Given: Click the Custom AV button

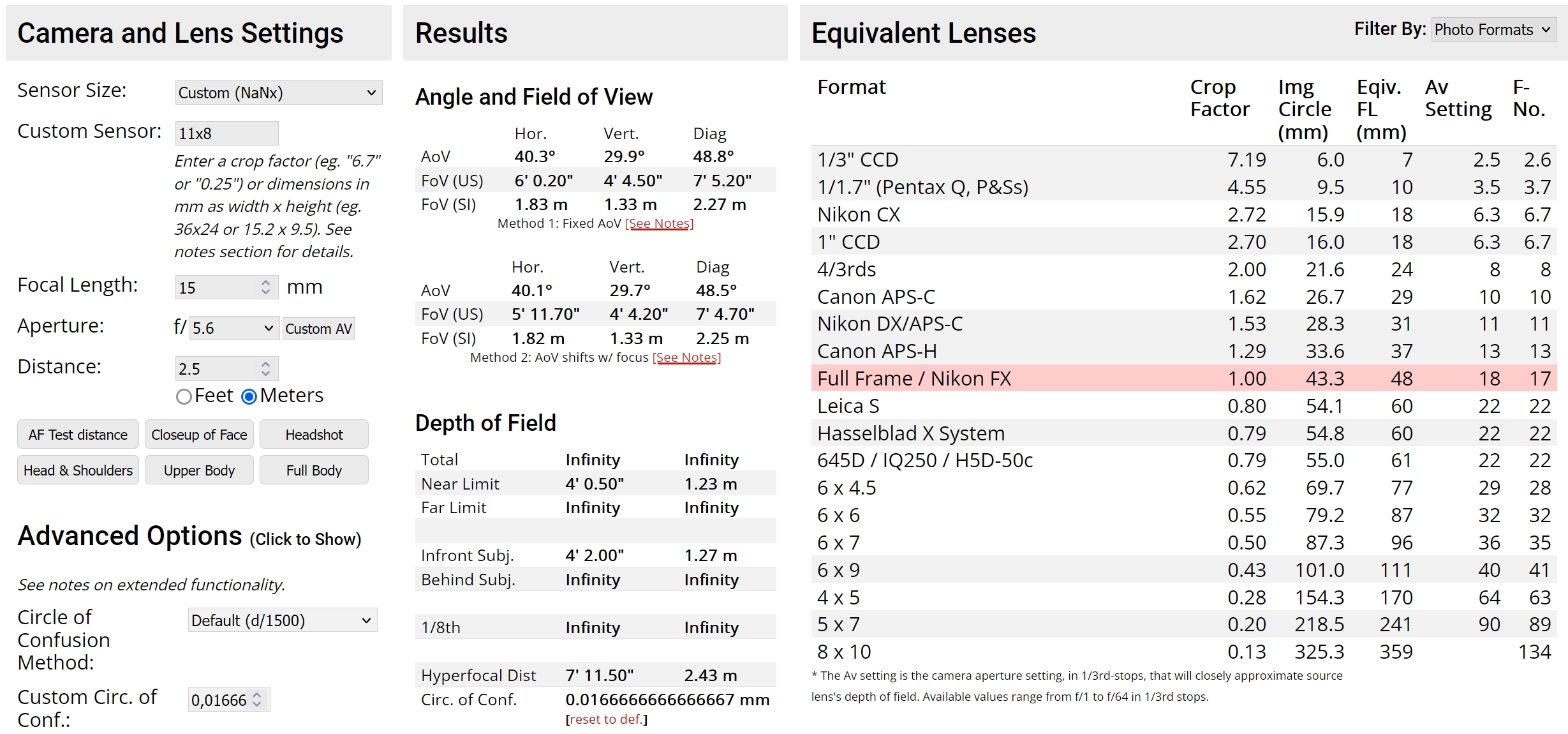Looking at the screenshot, I should click(x=318, y=329).
